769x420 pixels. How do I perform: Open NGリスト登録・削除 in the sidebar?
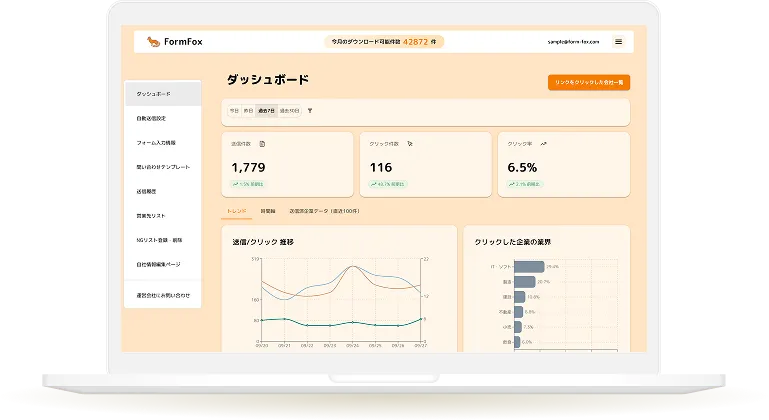pos(163,240)
